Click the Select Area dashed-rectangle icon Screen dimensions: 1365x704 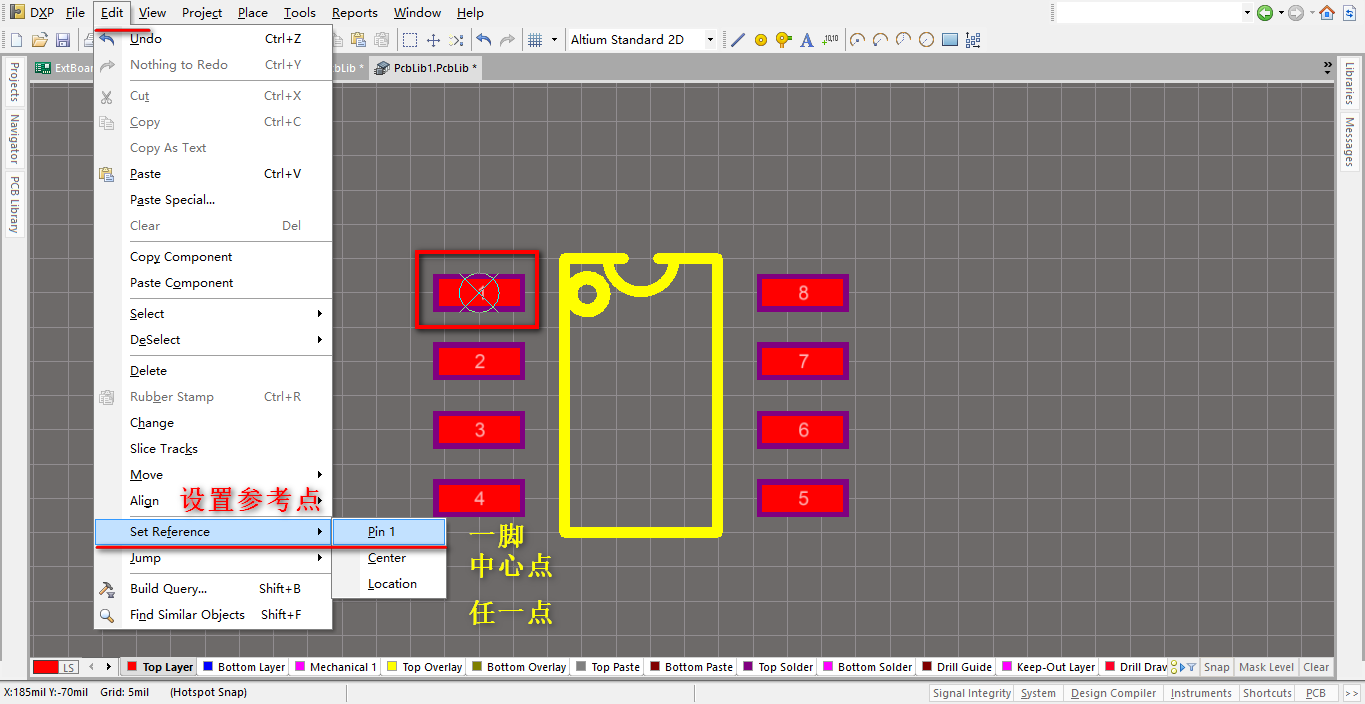(410, 40)
